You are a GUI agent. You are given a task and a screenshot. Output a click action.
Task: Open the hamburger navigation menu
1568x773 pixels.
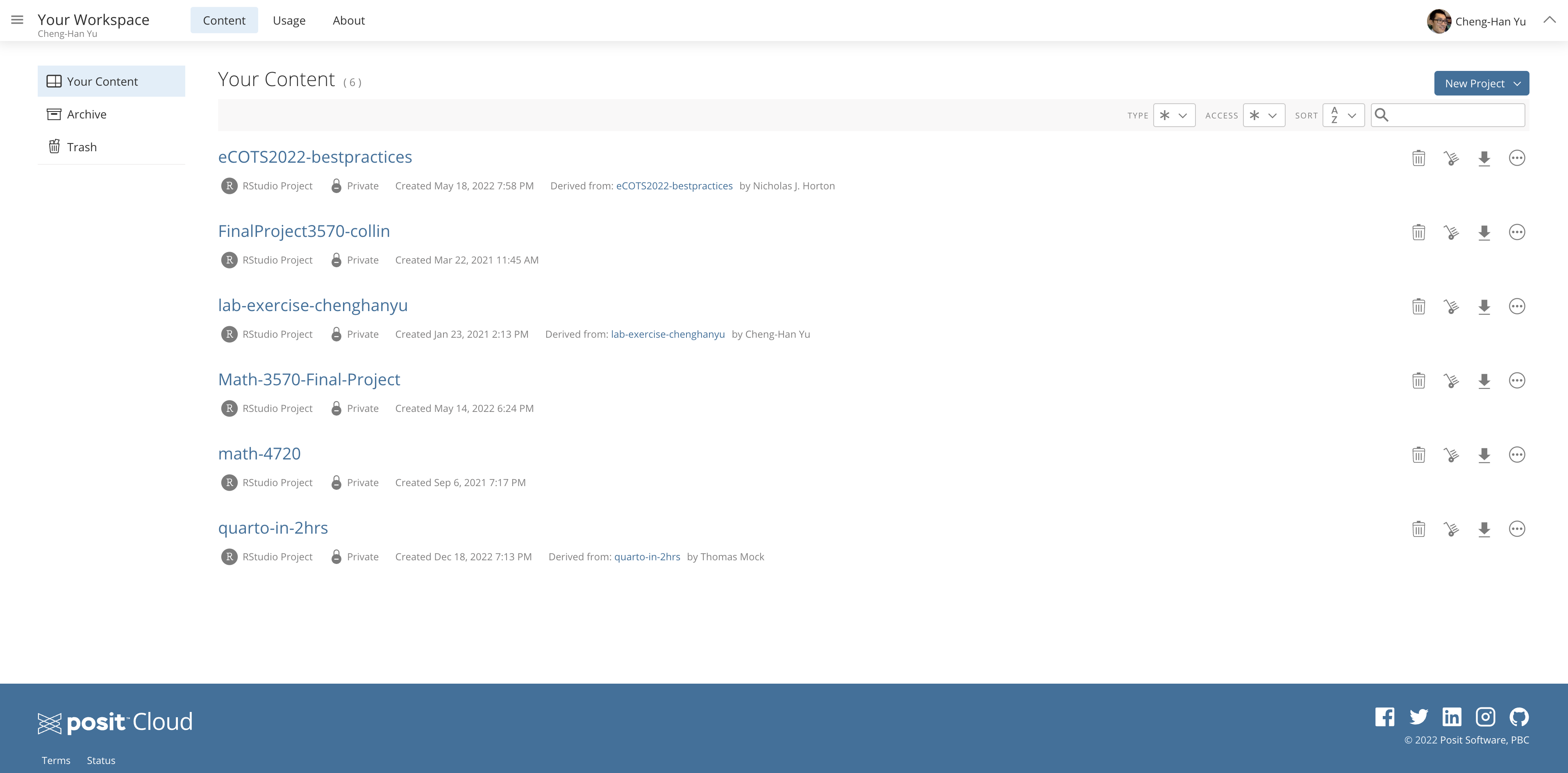17,20
